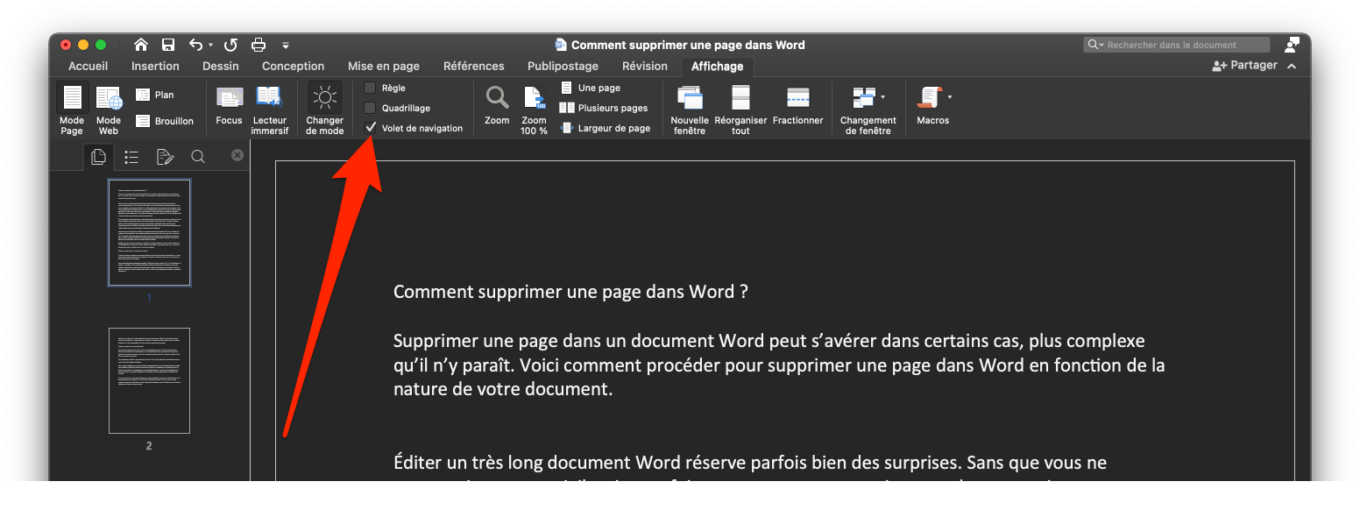Choose Plusieurs pages layout
This screenshot has height=517, width=1360.
click(x=603, y=108)
